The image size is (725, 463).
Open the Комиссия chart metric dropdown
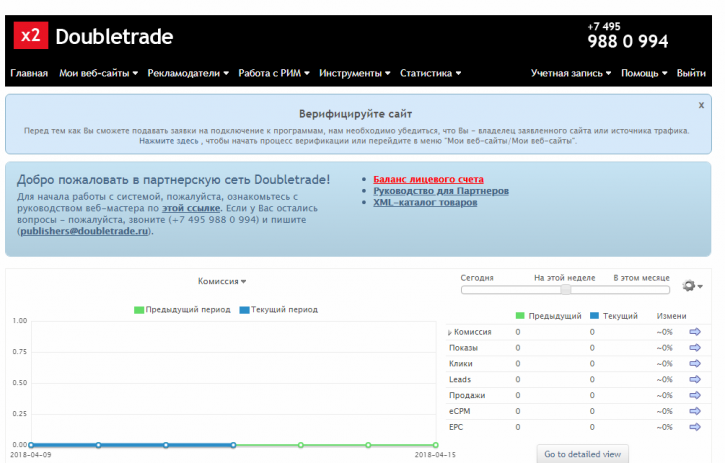pyautogui.click(x=222, y=281)
